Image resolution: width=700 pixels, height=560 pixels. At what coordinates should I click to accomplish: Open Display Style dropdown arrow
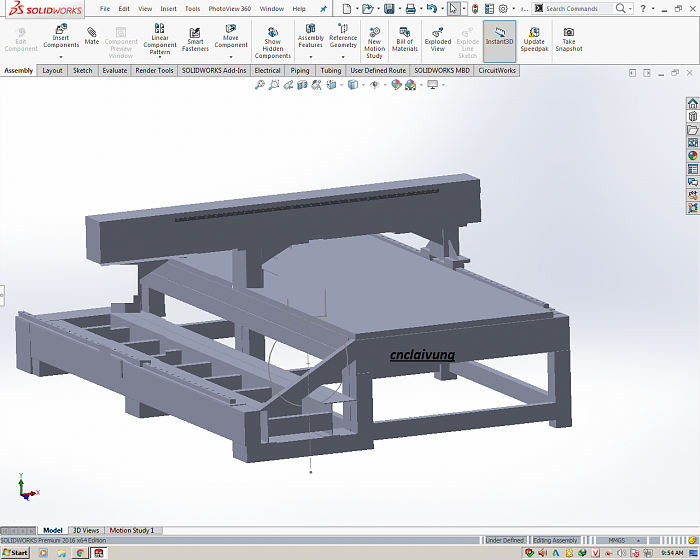click(363, 85)
